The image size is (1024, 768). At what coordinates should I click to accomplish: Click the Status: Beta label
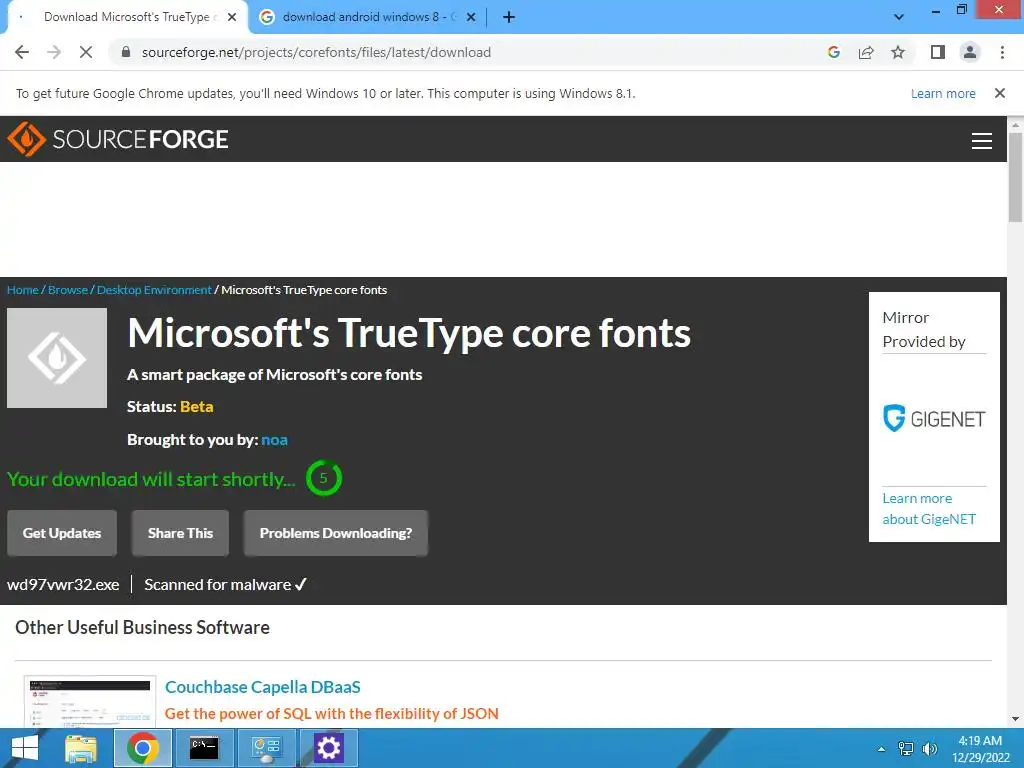[170, 407]
